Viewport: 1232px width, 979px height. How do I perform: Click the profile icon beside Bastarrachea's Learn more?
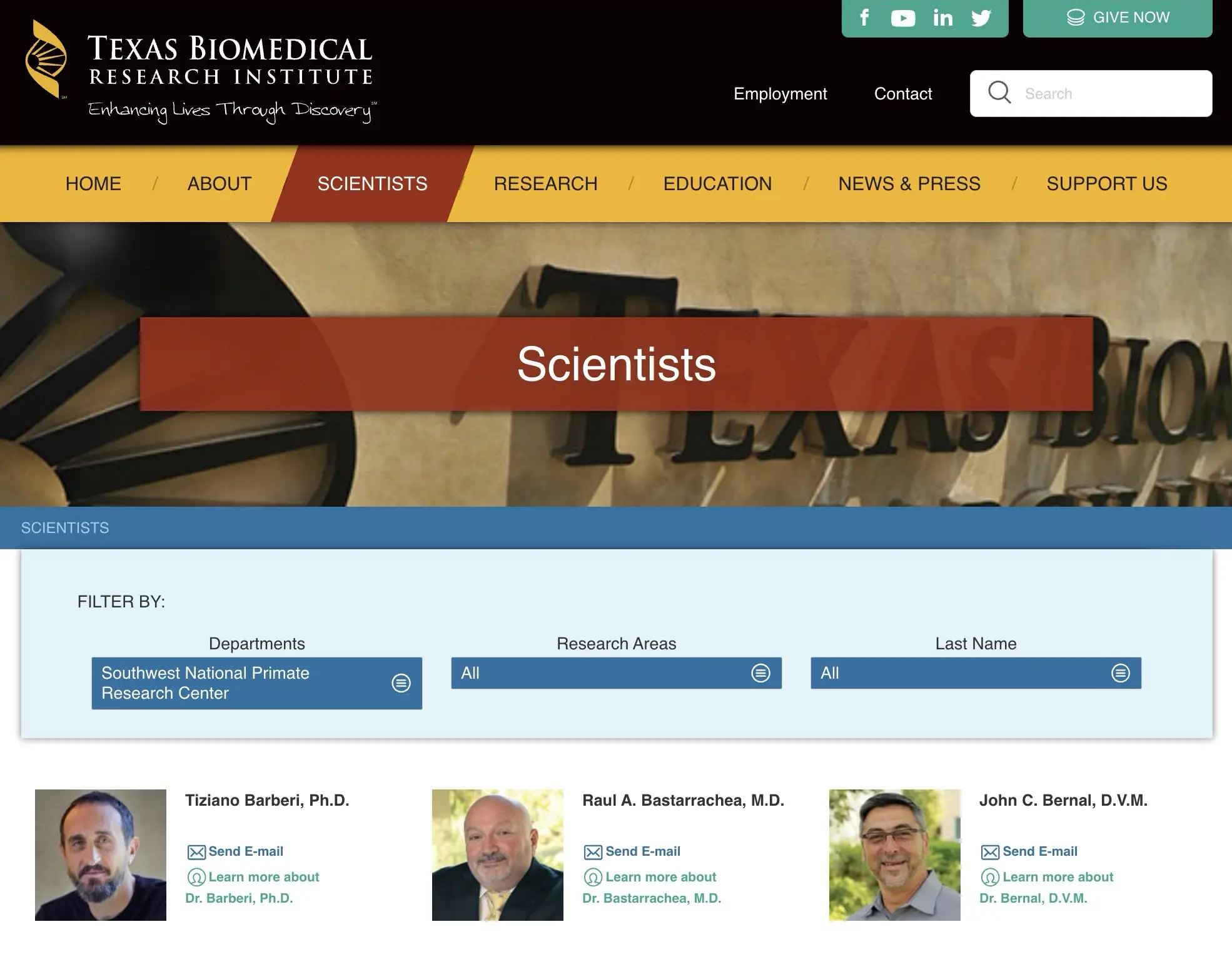(593, 878)
